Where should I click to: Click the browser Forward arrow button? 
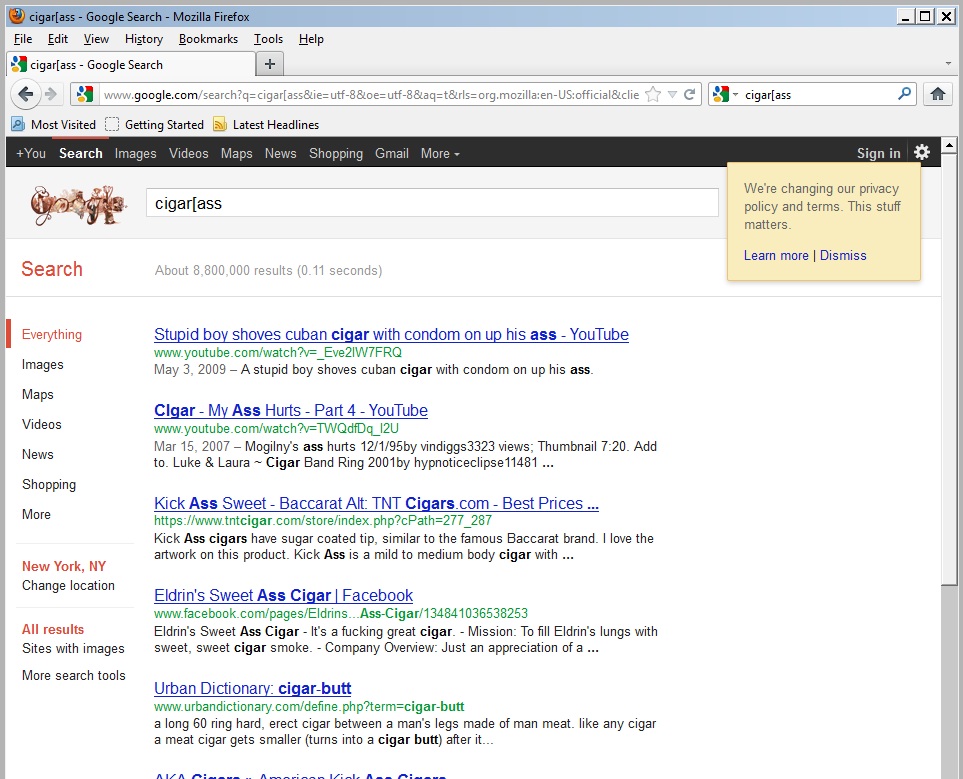pyautogui.click(x=51, y=94)
